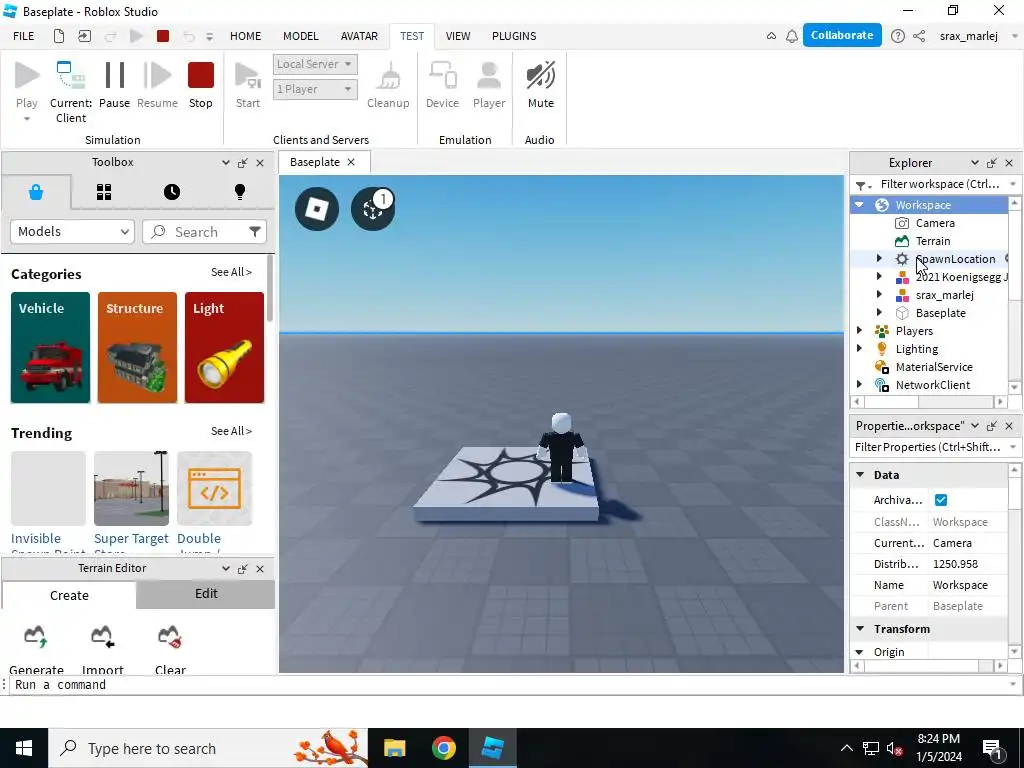Click the share icon near username
The height and width of the screenshot is (768, 1024).
(919, 36)
